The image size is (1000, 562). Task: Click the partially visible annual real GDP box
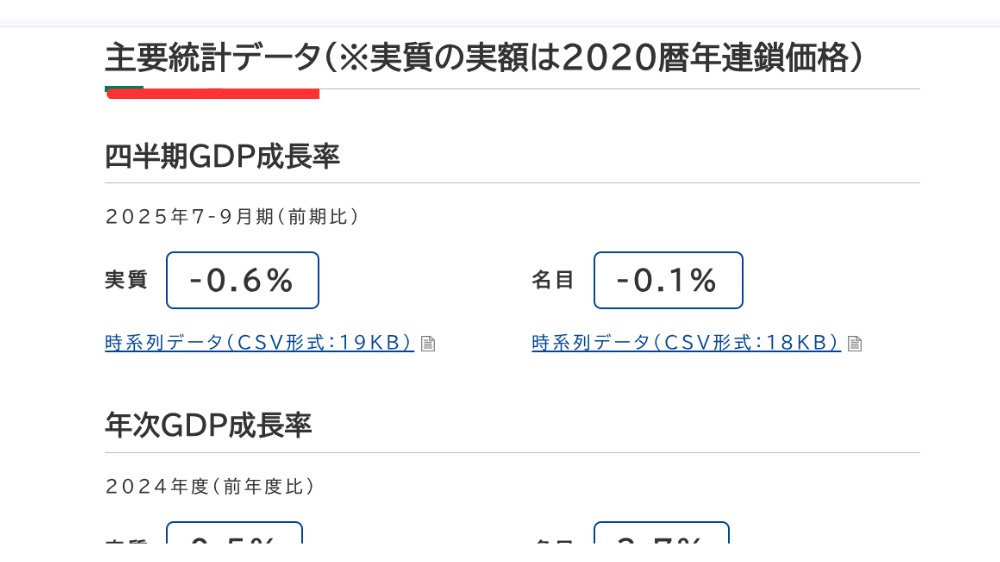click(x=234, y=534)
